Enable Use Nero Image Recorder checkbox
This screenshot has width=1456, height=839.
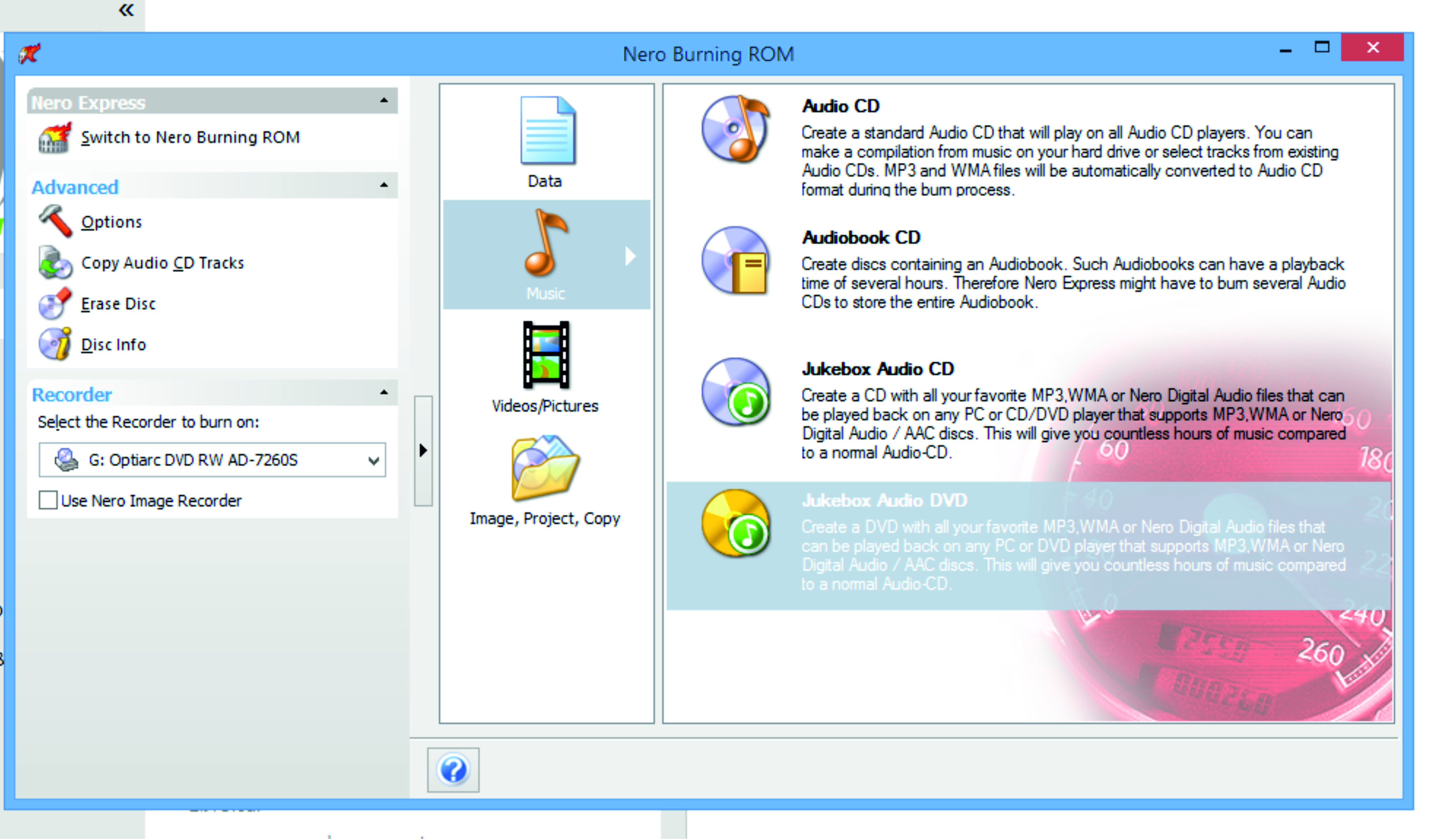(x=48, y=500)
